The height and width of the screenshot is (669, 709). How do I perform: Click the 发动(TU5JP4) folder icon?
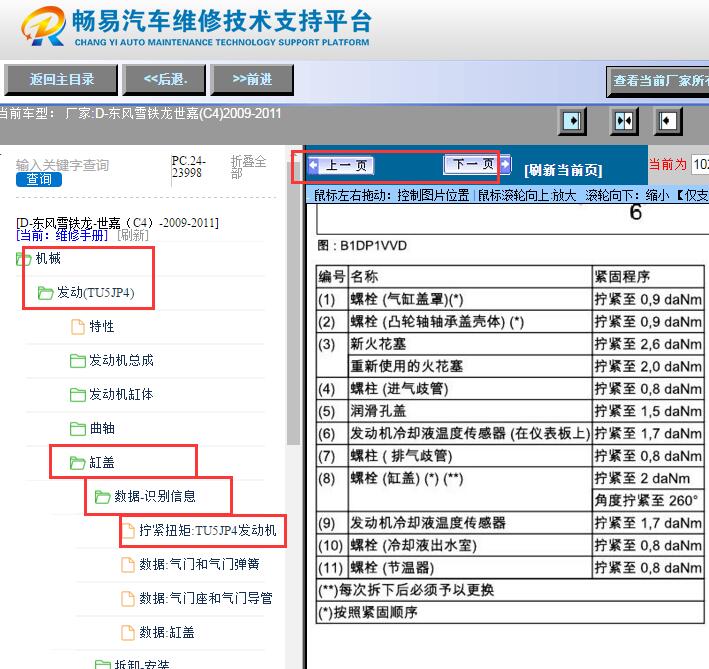pyautogui.click(x=45, y=293)
